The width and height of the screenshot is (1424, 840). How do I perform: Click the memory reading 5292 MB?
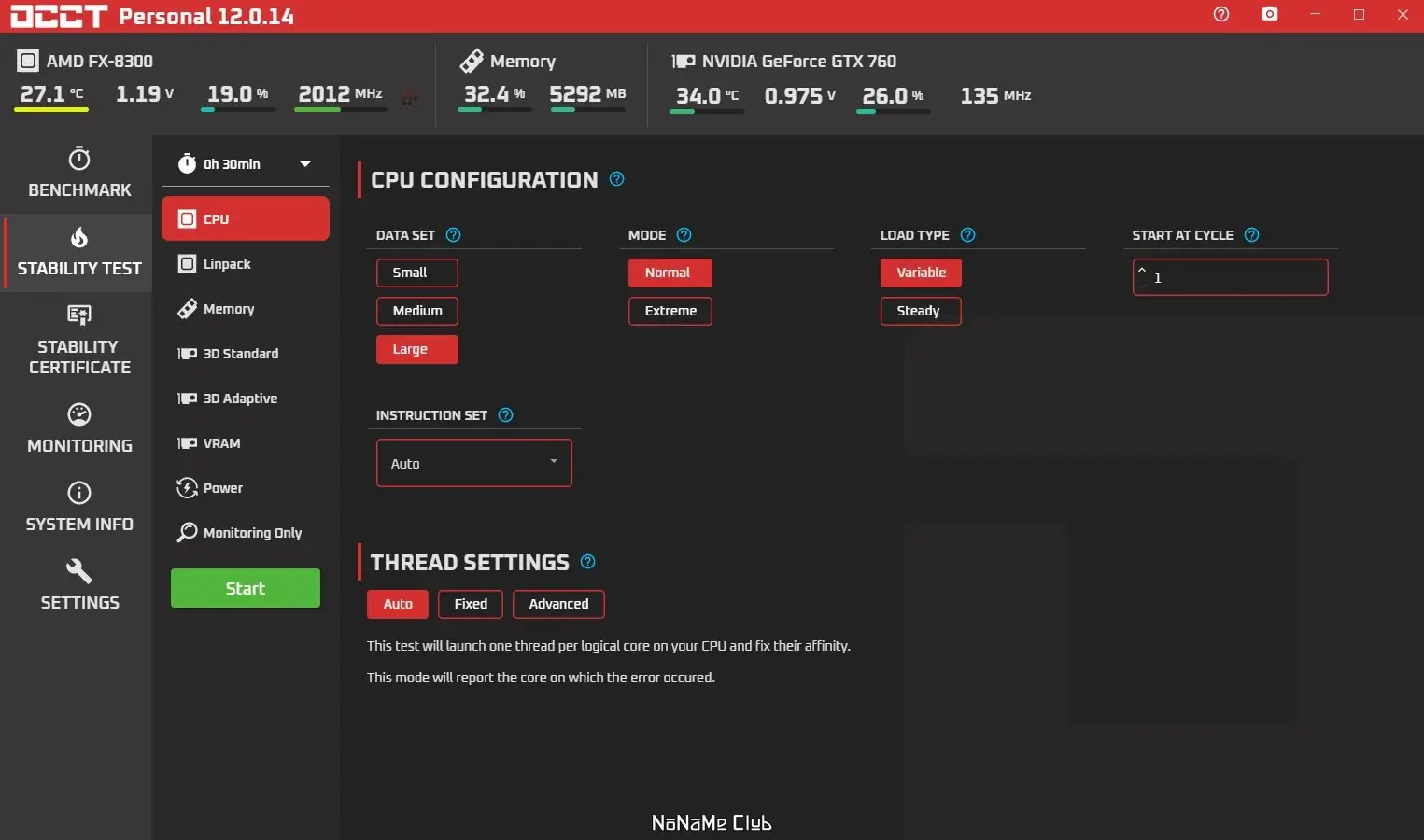tap(587, 94)
